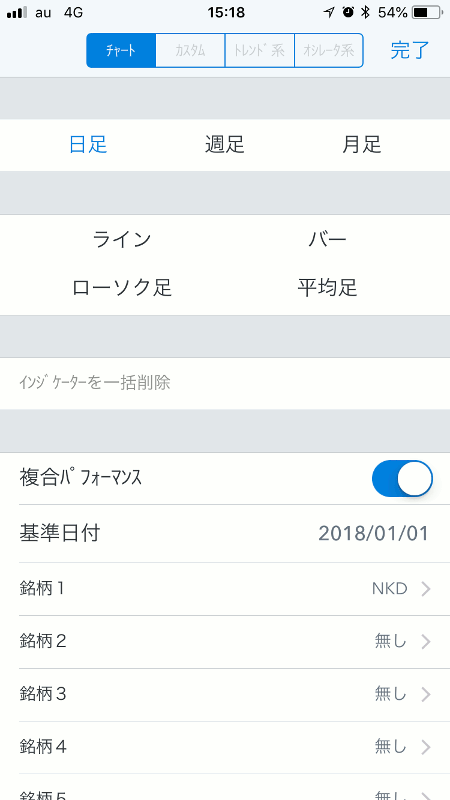This screenshot has height=800, width=450.
Task: Select the 月足 timeframe option
Action: pyautogui.click(x=362, y=145)
